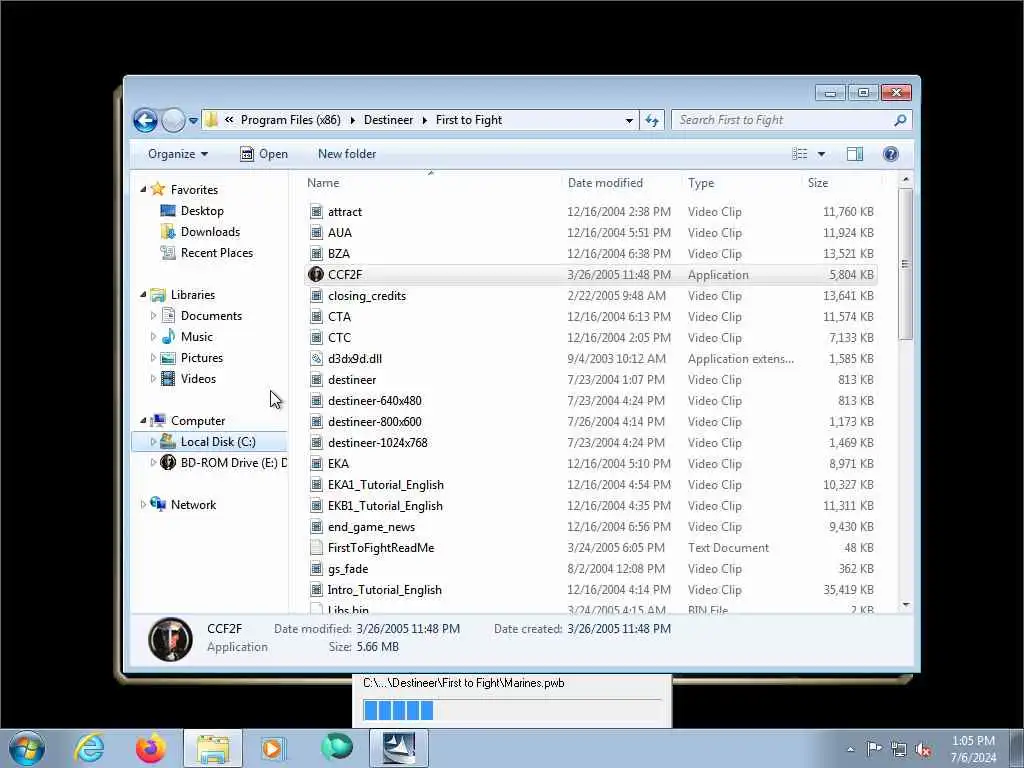Open Downloads in Favorites
Image resolution: width=1024 pixels, height=768 pixels.
pos(210,232)
